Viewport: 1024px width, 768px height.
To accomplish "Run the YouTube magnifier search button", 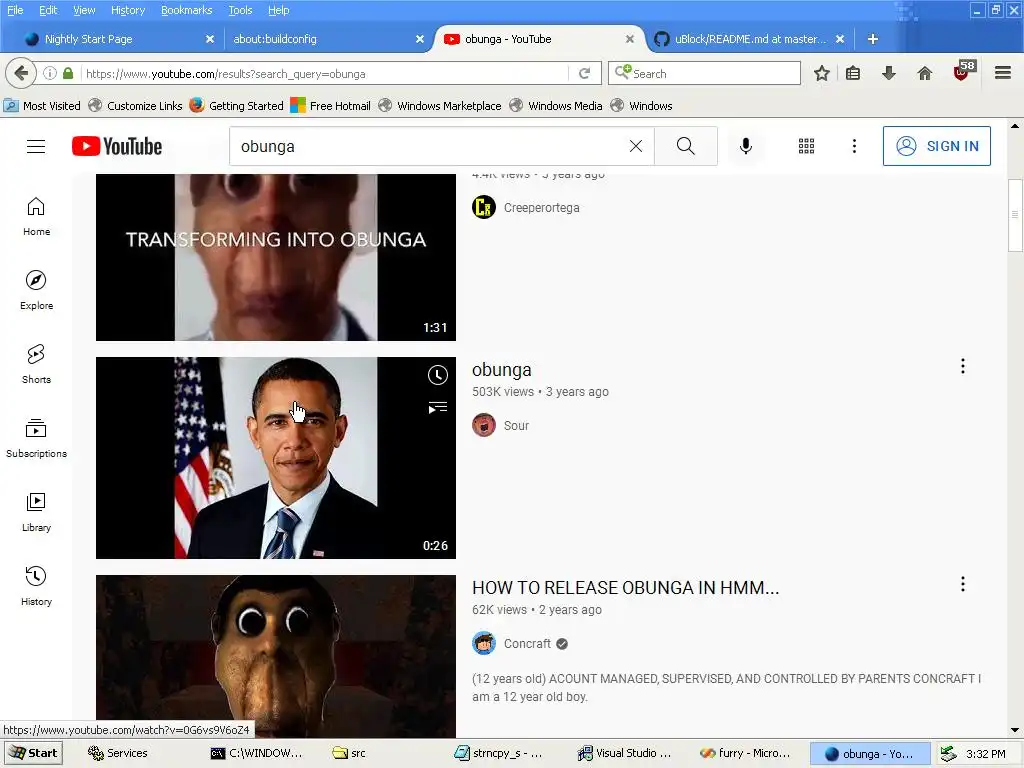I will 686,146.
